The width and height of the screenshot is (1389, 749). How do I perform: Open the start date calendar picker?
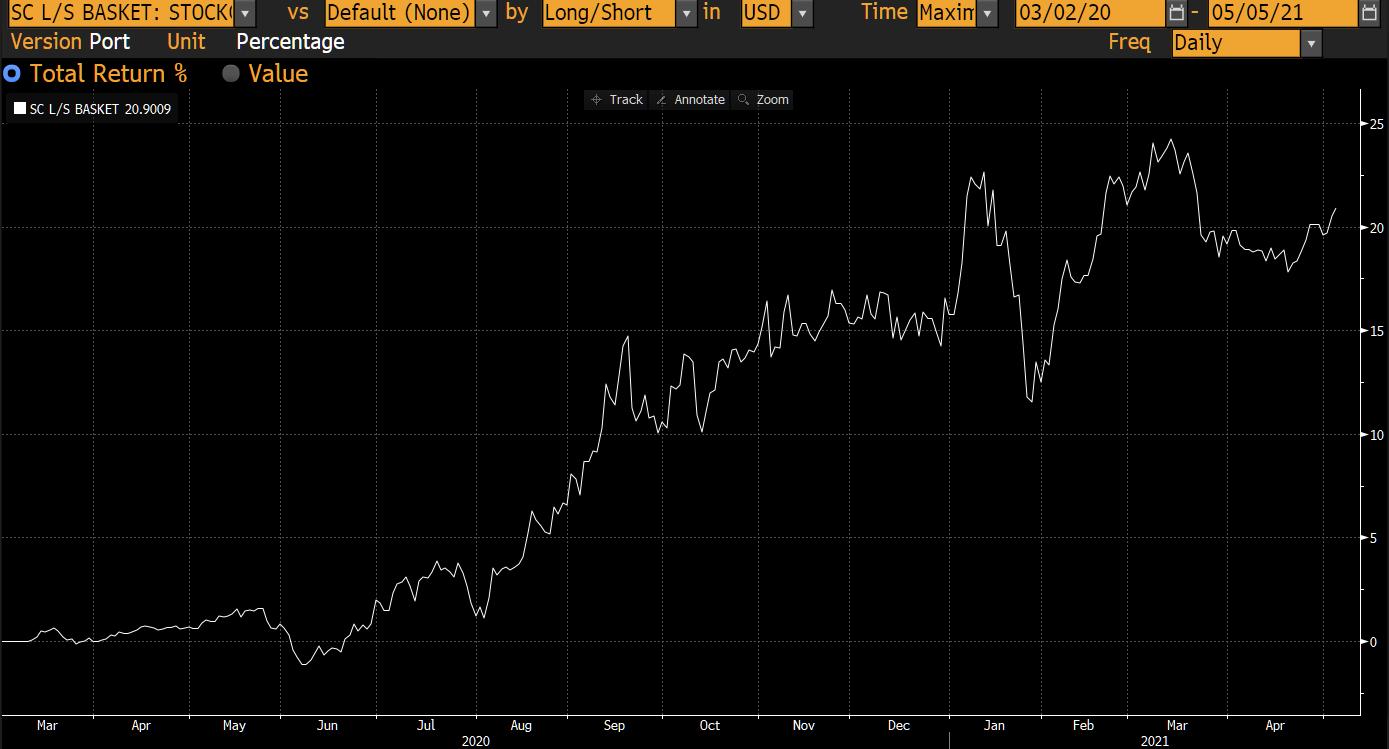1176,13
